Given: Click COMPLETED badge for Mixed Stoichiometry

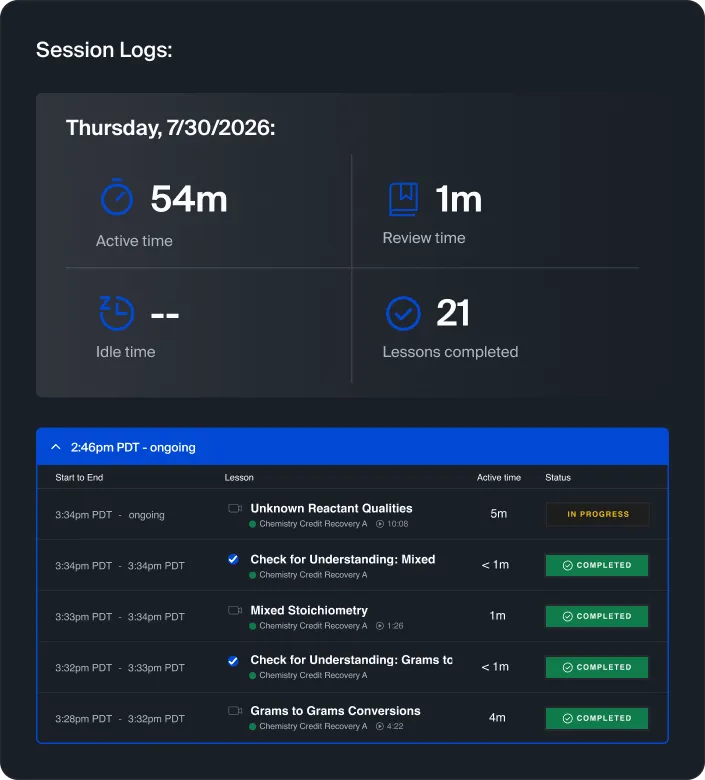Looking at the screenshot, I should pos(597,616).
